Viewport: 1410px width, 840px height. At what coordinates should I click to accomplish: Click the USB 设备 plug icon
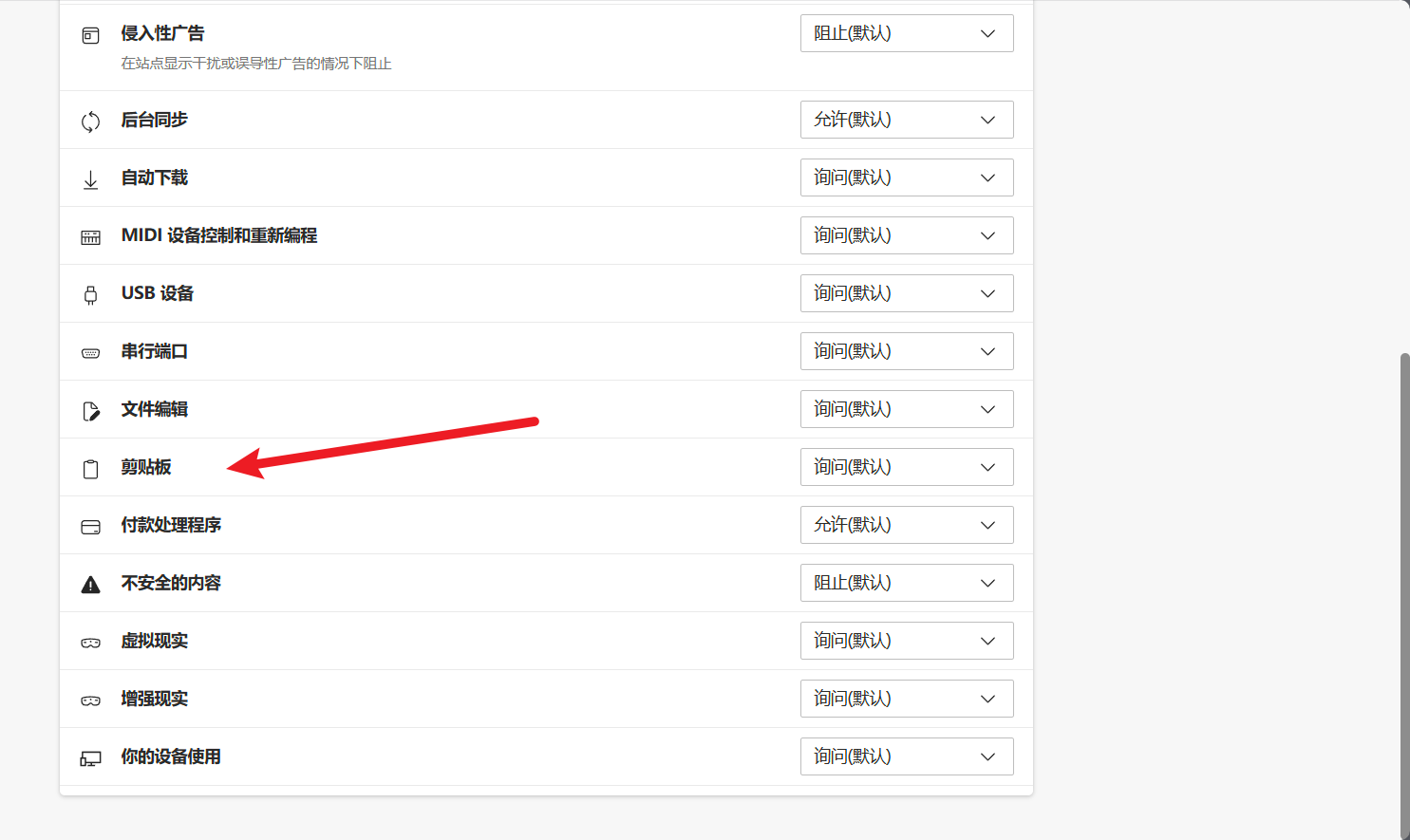[90, 295]
